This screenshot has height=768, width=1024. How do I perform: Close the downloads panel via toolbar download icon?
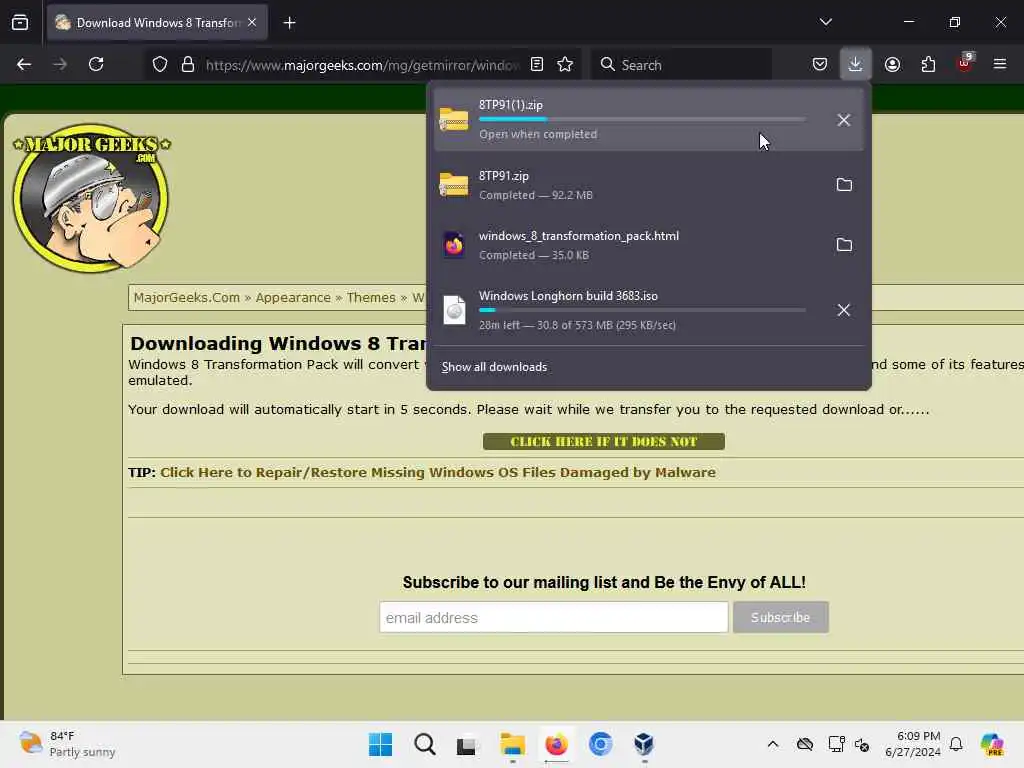pos(856,64)
